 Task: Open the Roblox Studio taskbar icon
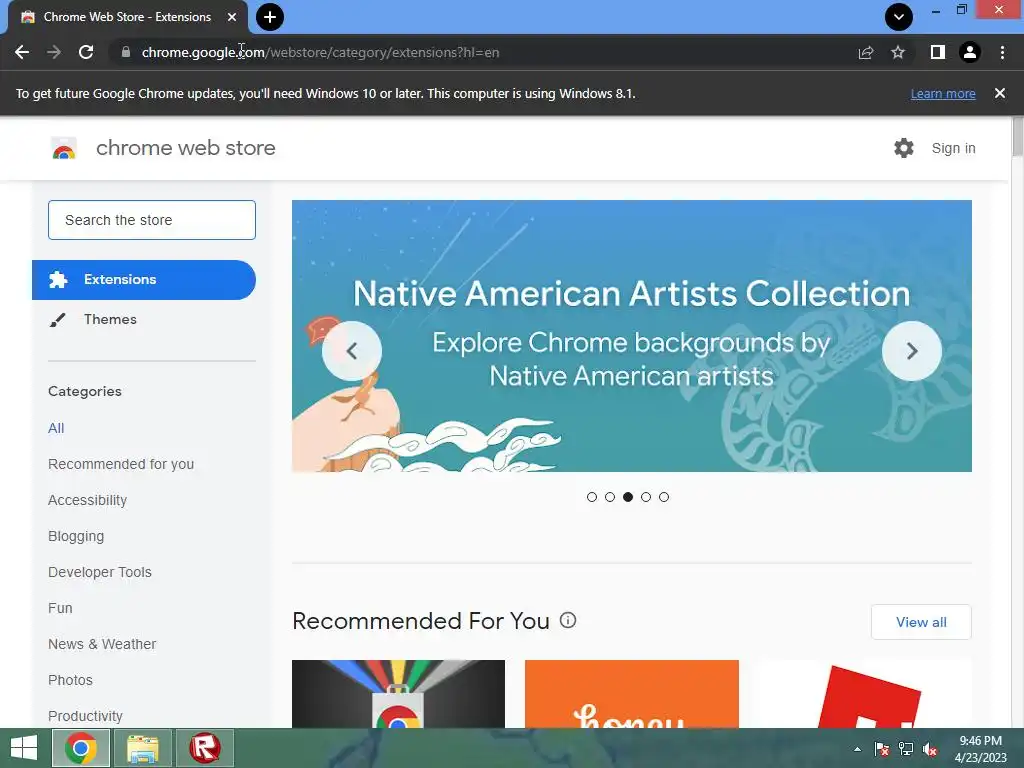pos(205,748)
